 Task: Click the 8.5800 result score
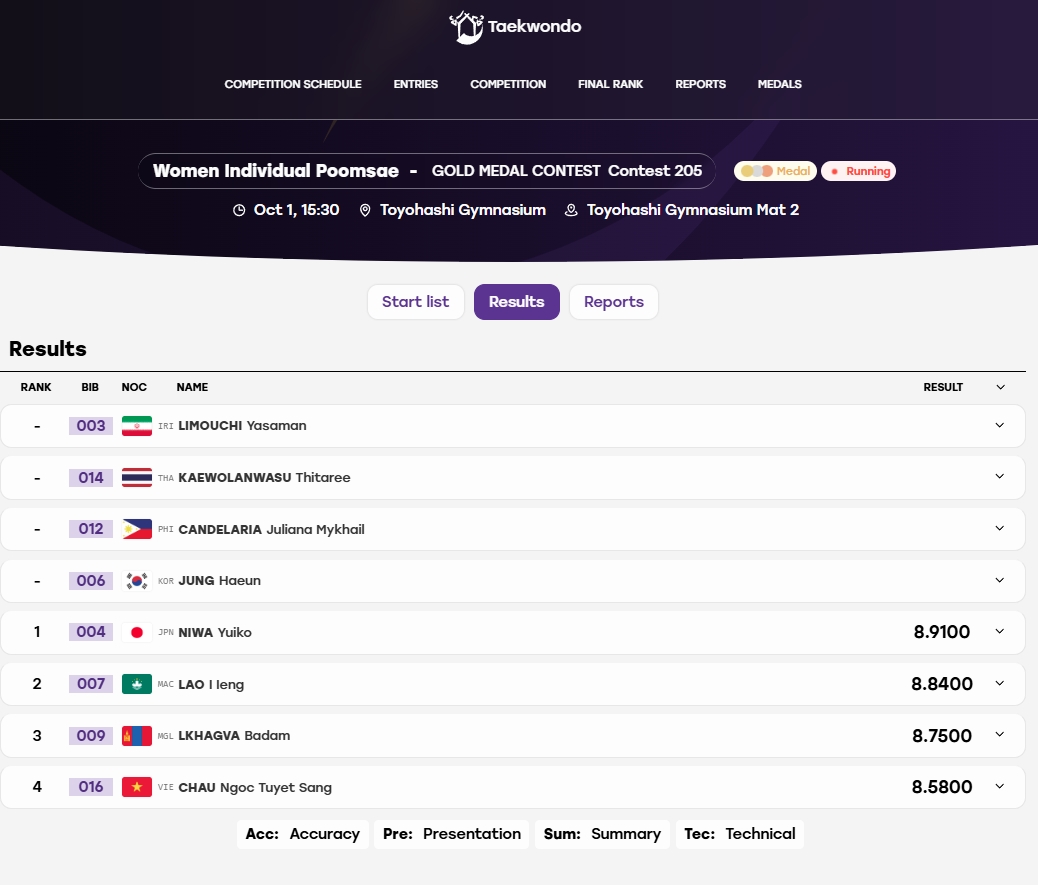pos(941,787)
